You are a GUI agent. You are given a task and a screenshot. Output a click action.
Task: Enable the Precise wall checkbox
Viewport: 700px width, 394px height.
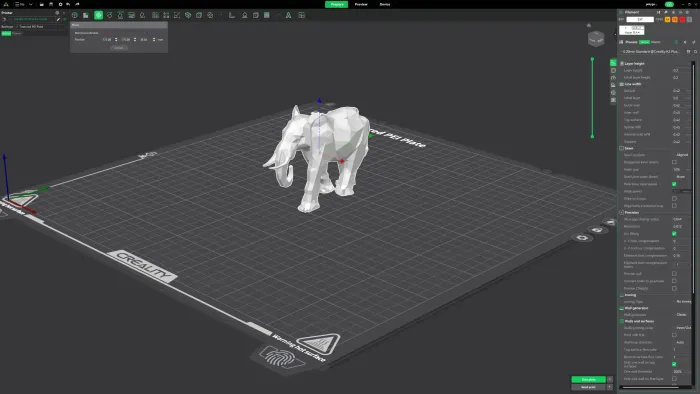[674, 274]
